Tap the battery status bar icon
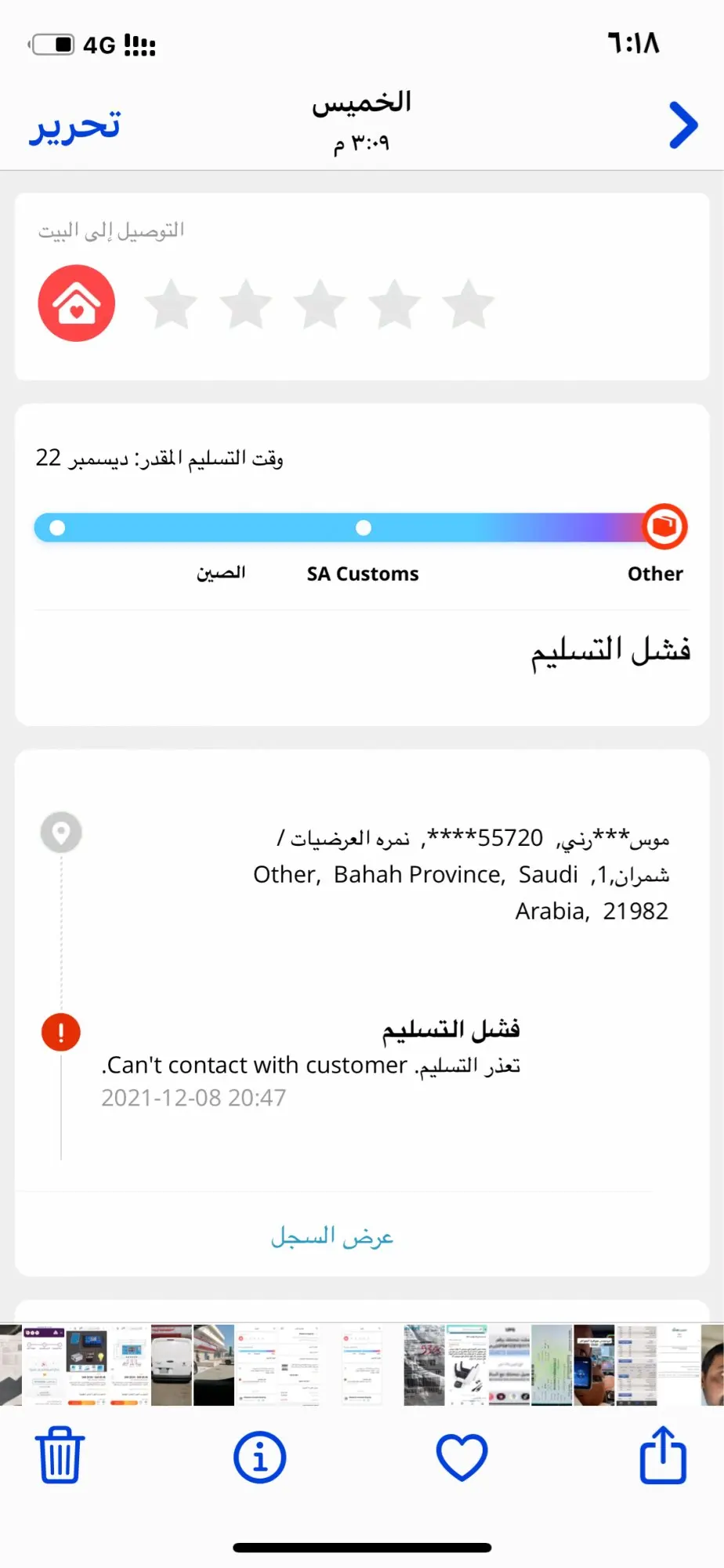Image resolution: width=724 pixels, height=1568 pixels. click(52, 45)
